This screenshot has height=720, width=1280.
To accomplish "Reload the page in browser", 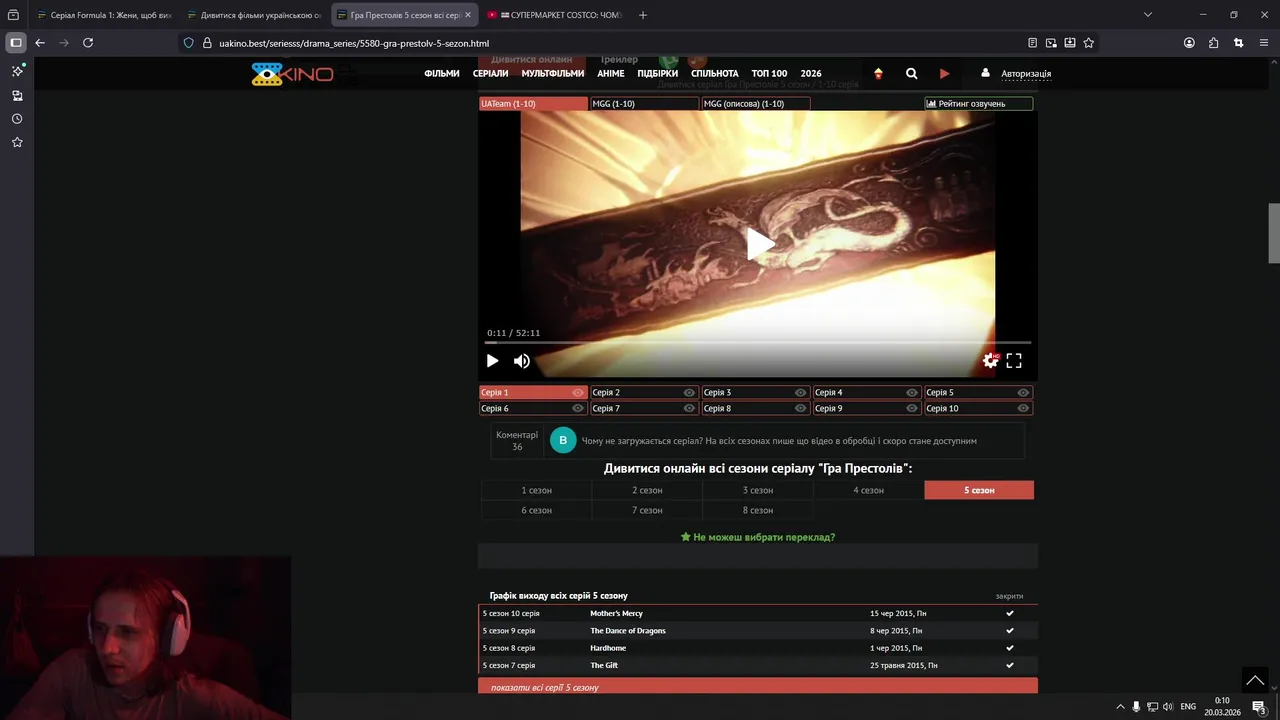I will coord(88,43).
